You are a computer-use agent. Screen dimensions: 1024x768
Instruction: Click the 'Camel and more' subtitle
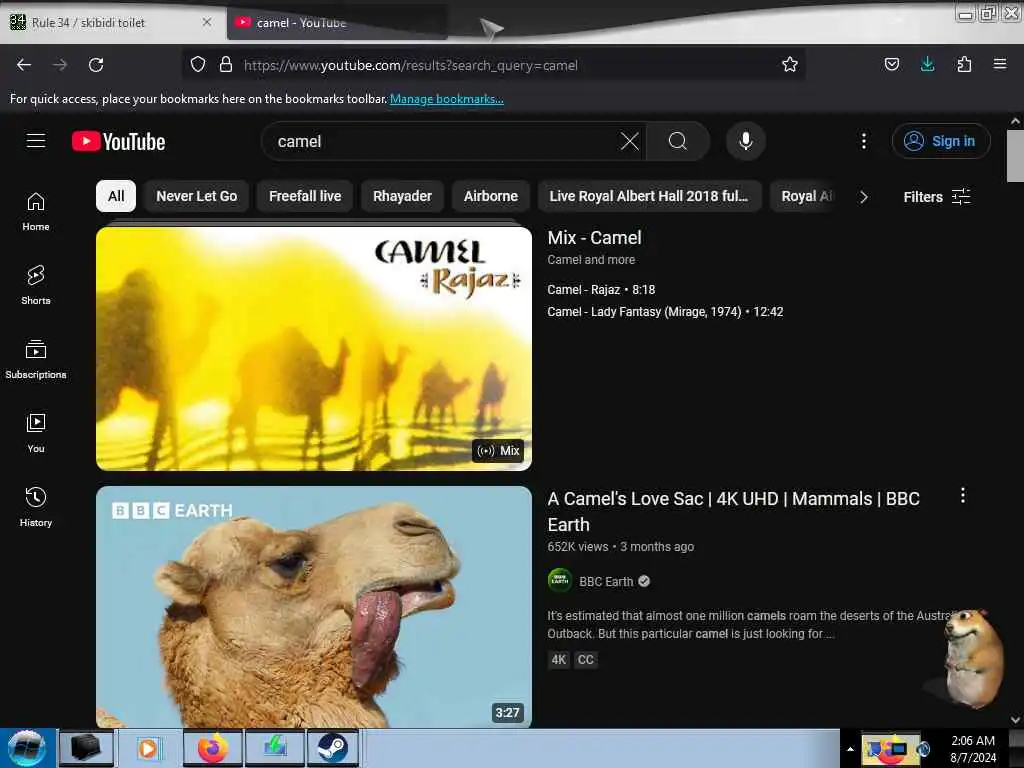tap(591, 259)
